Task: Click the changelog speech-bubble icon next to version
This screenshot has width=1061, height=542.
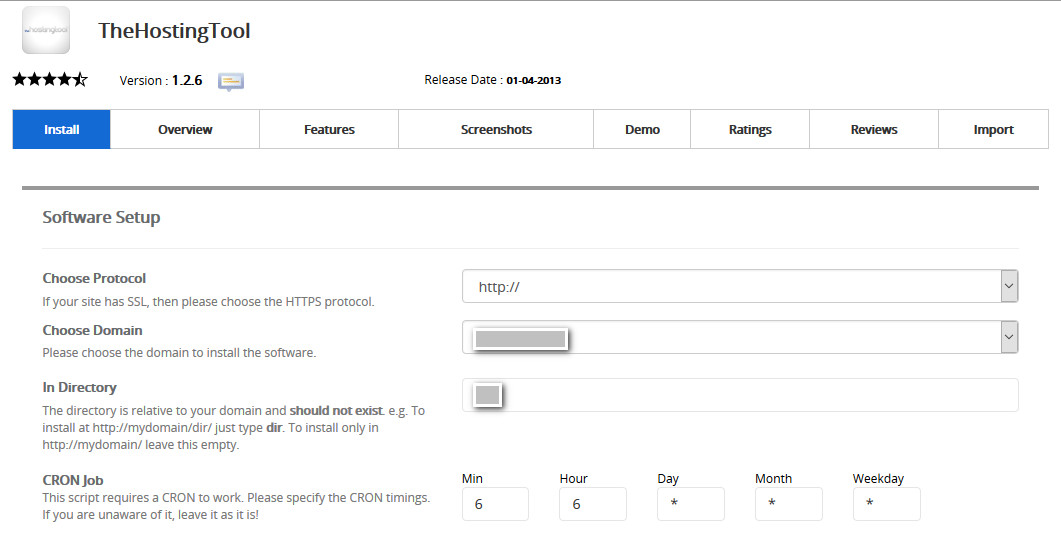Action: pyautogui.click(x=231, y=82)
